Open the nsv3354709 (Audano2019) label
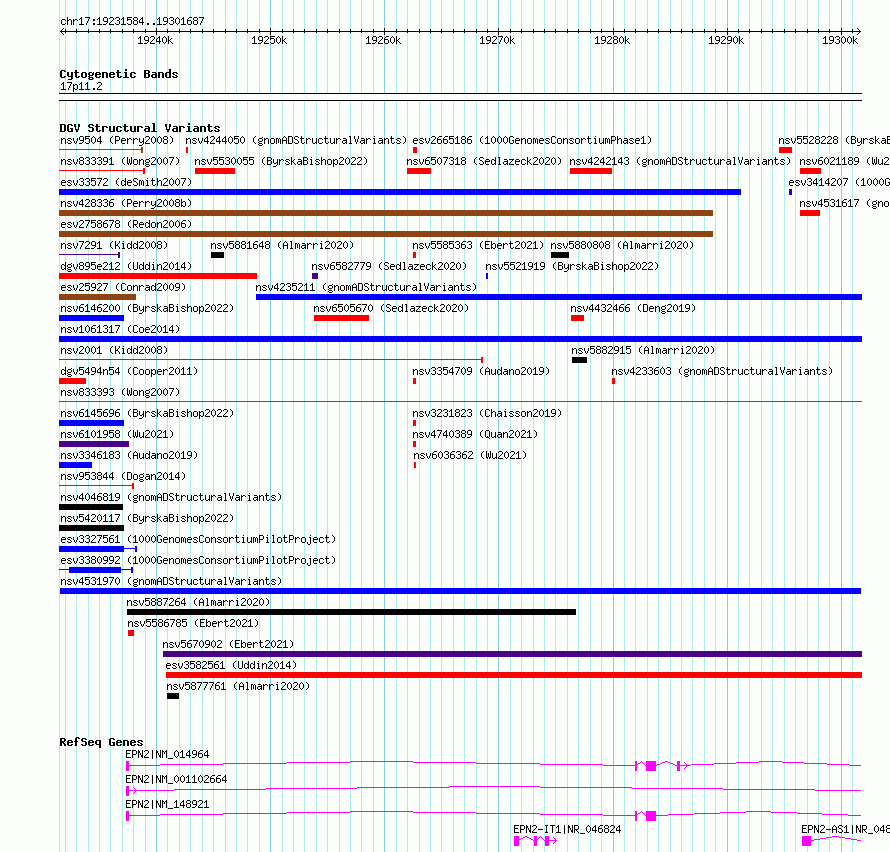890x852 pixels. pos(481,371)
